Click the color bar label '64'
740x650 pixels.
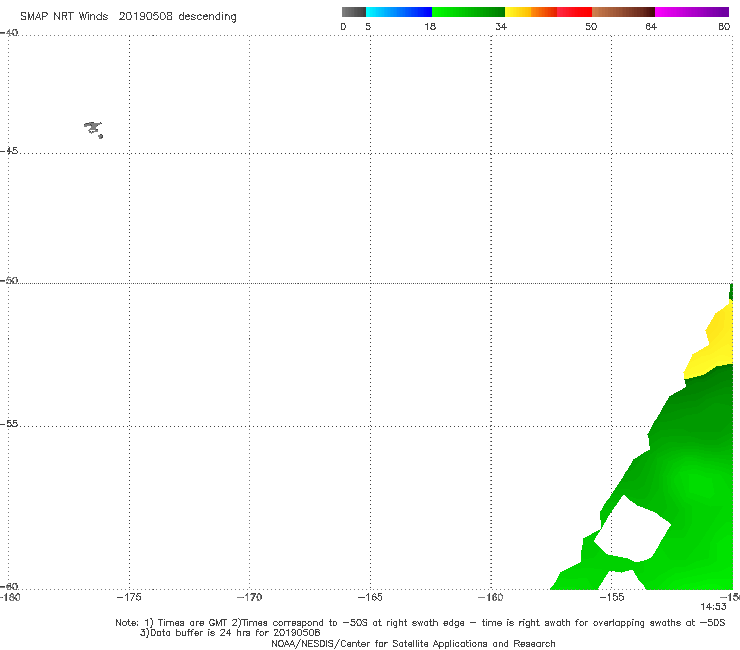click(651, 26)
